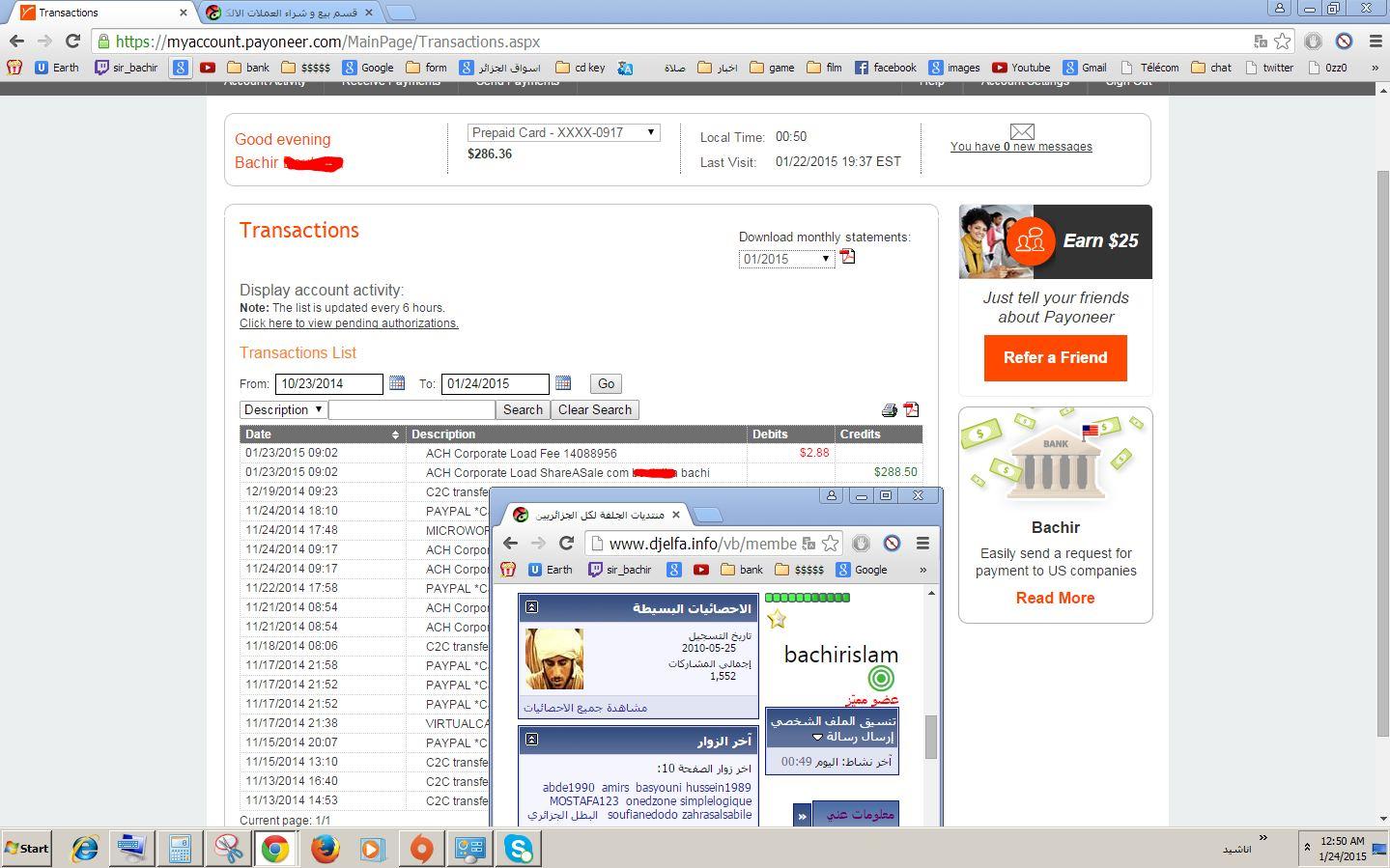Click the Search button

(523, 409)
